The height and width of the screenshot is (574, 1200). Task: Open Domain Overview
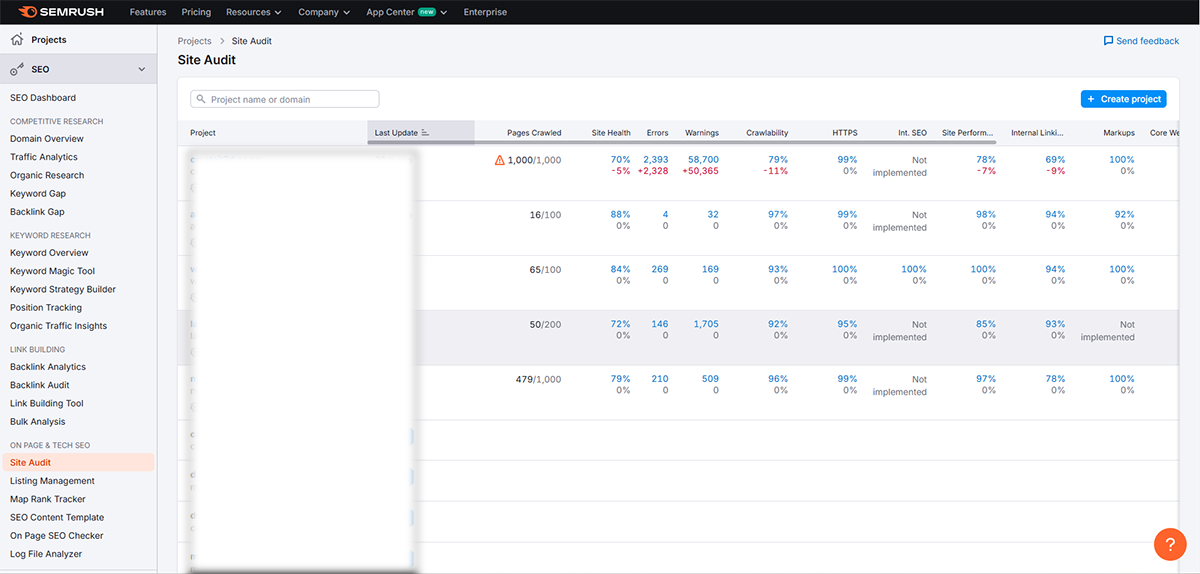click(x=47, y=139)
